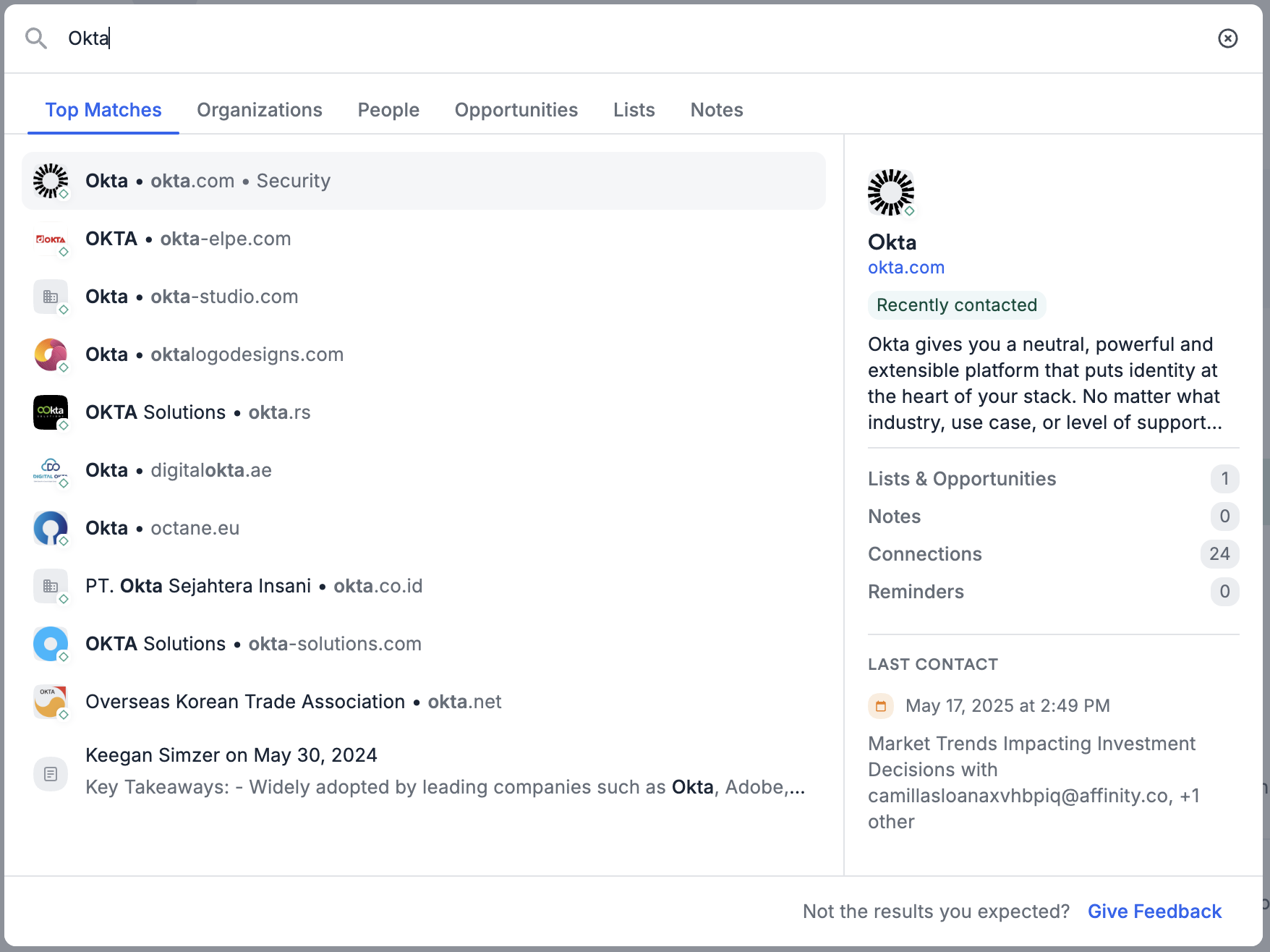Screen dimensions: 1270x952
Task: Click the digitalokta.ae cloud logo icon
Action: 51,470
